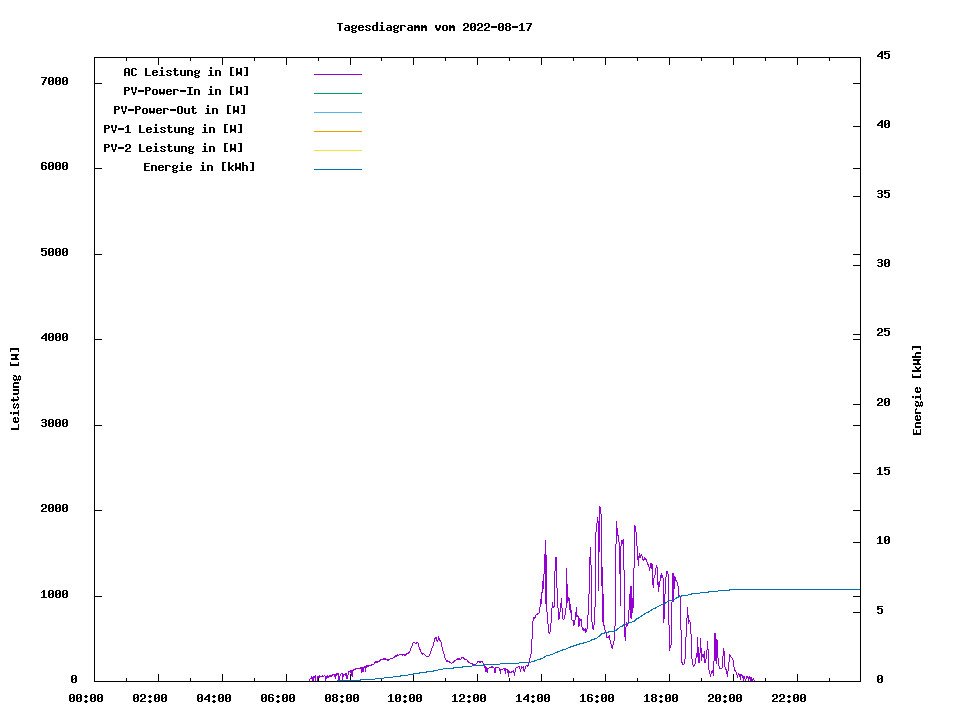
Task: Select the 22:00 tick label on time axis
Action: (789, 698)
